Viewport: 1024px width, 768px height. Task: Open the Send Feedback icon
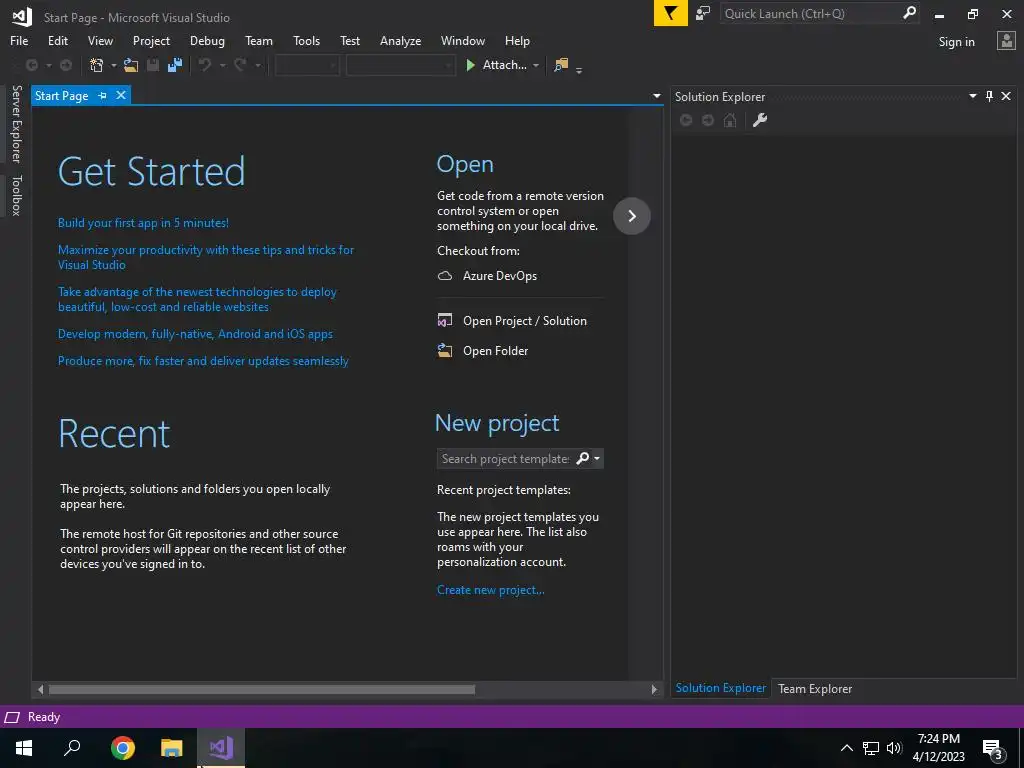click(x=703, y=13)
